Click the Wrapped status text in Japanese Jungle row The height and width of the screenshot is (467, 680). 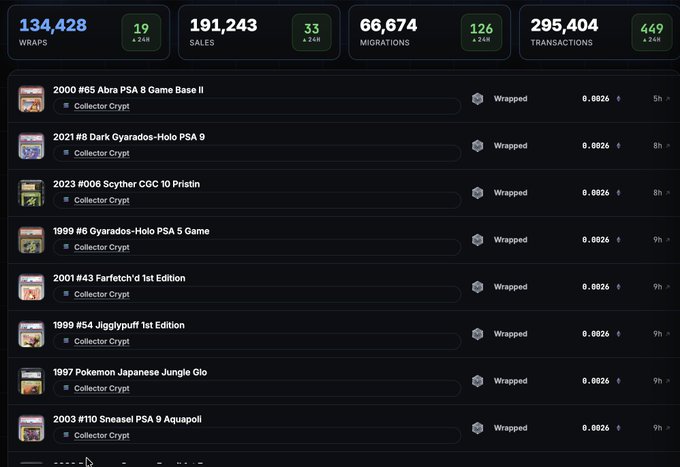(510, 381)
